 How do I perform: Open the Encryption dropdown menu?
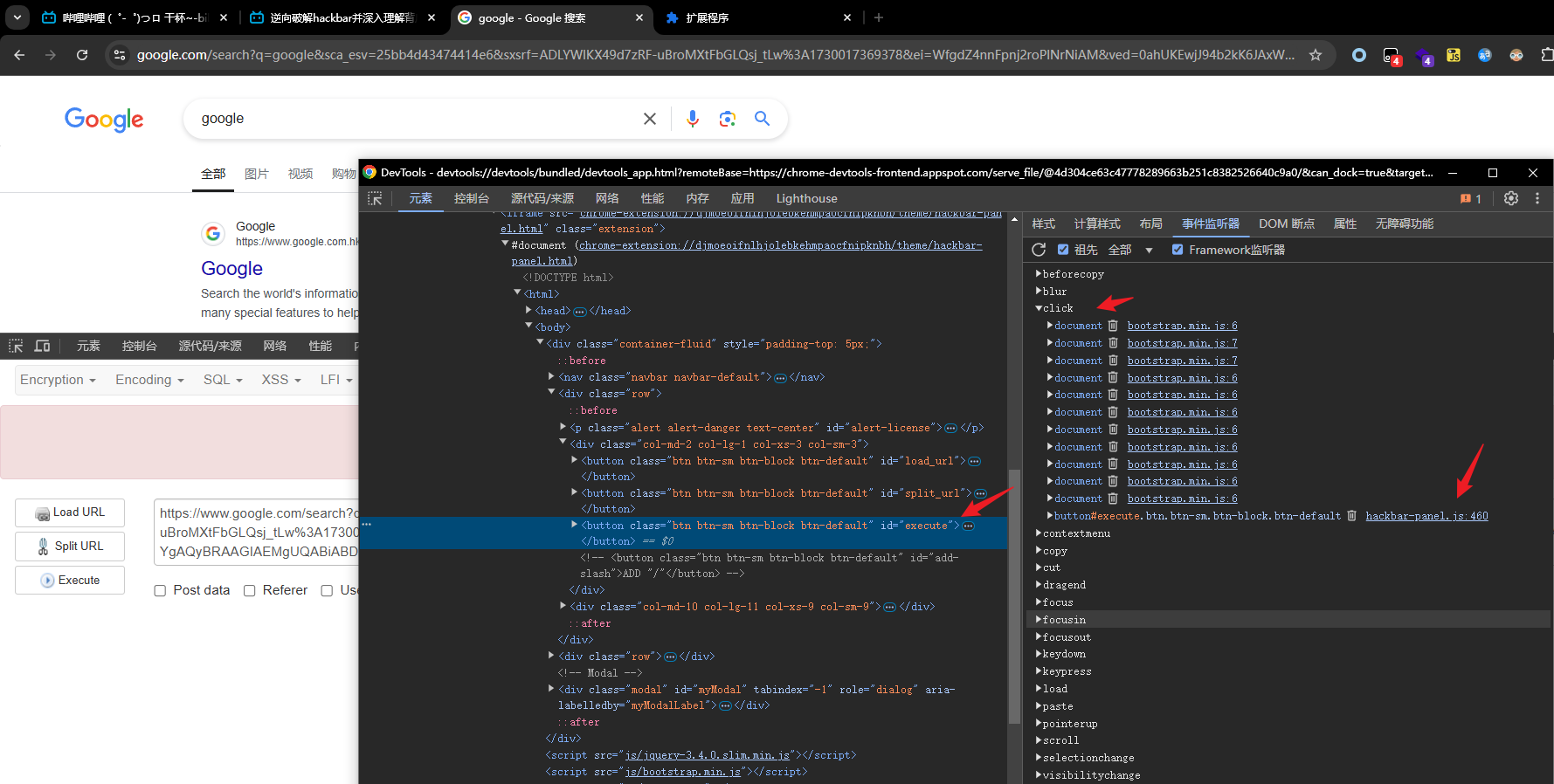[58, 380]
